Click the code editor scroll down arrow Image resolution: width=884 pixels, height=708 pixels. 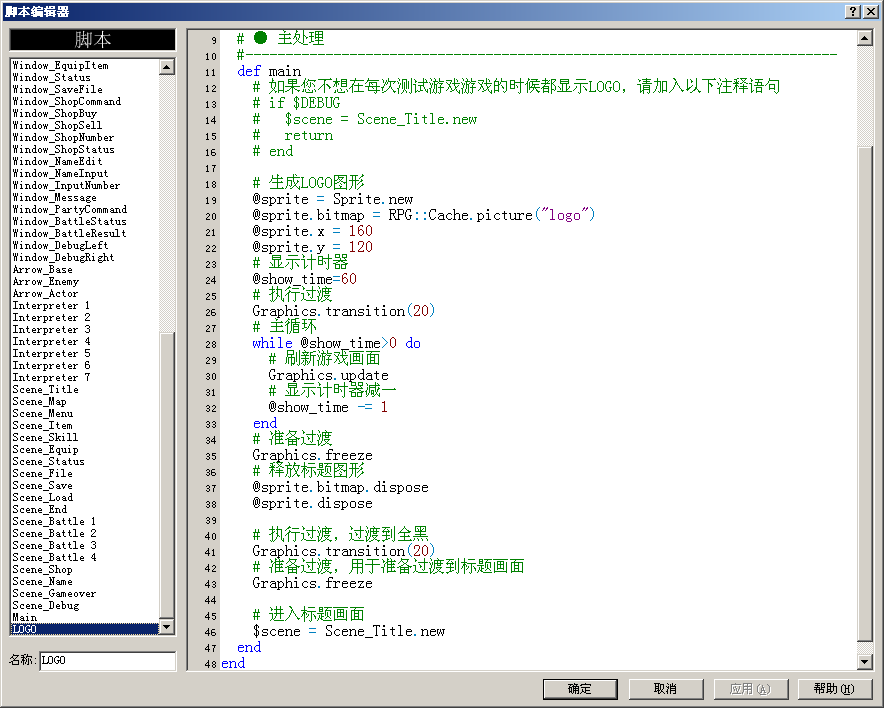[x=865, y=662]
